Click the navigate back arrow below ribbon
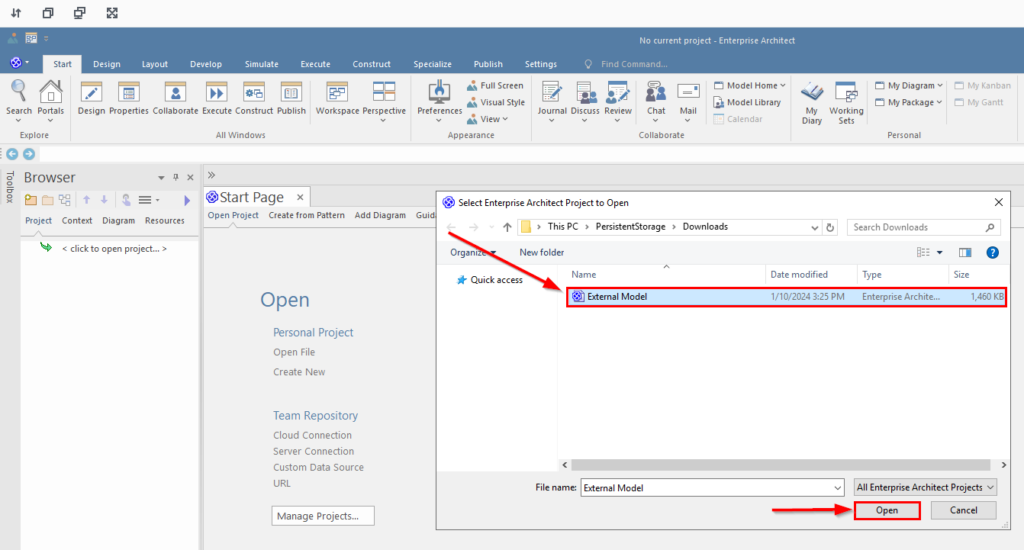The width and height of the screenshot is (1024, 550). pyautogui.click(x=12, y=154)
